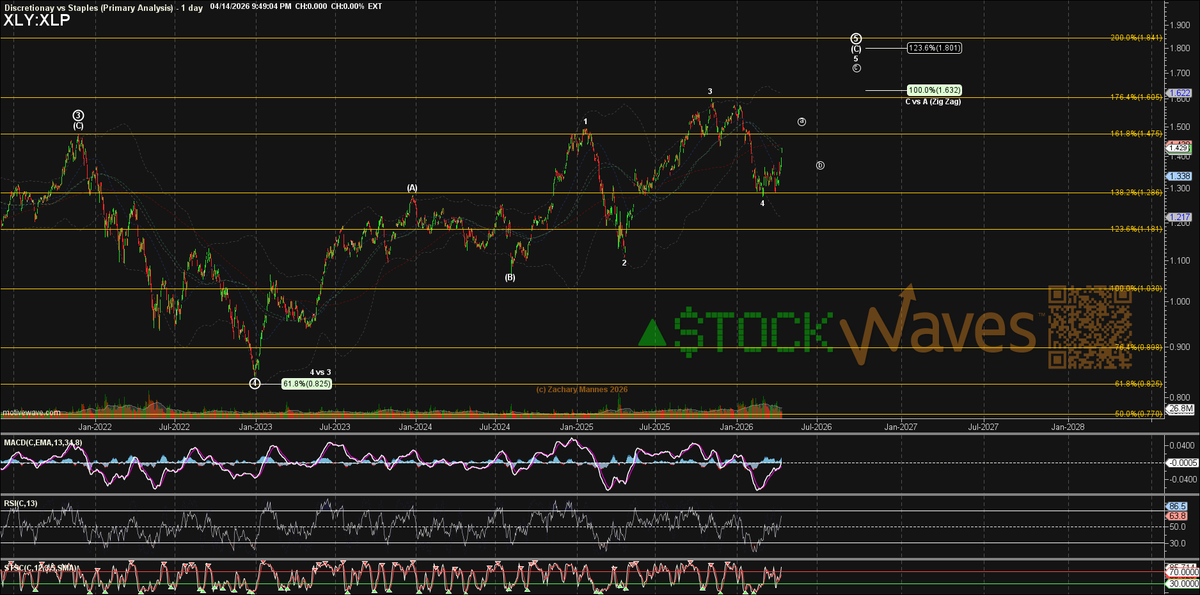Image resolution: width=1200 pixels, height=595 pixels.
Task: Select the circled 3 wave label at the 2021 peak
Action: tap(78, 115)
